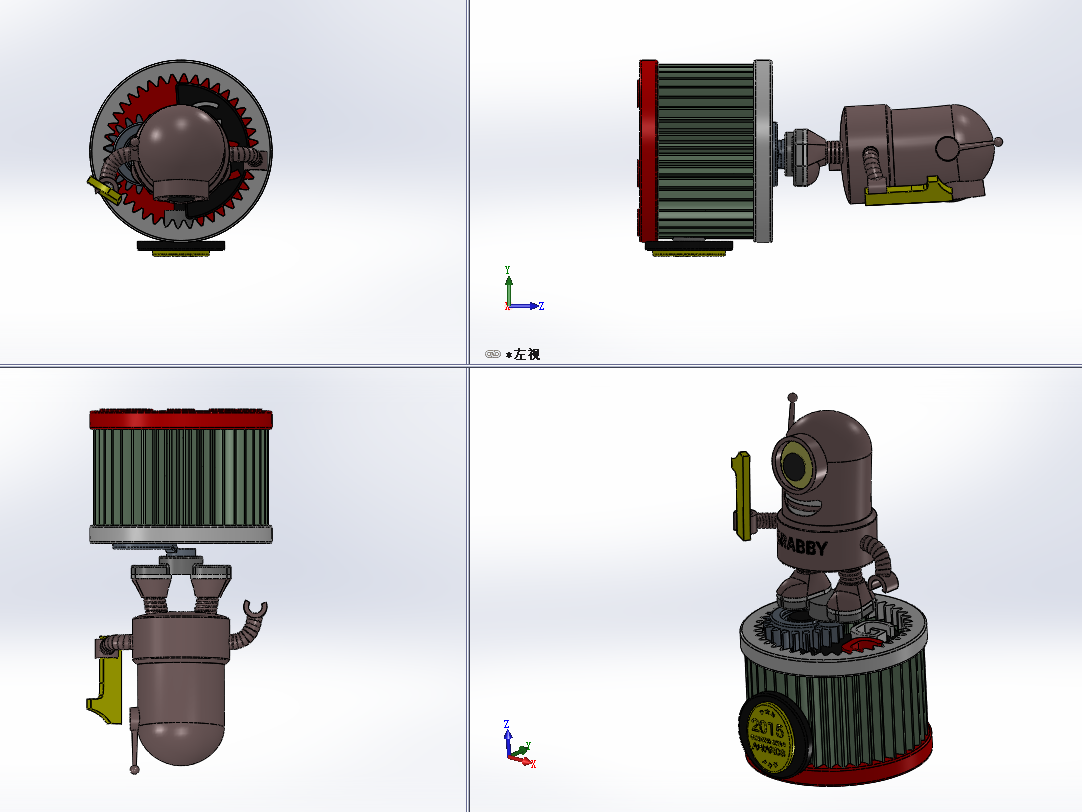The width and height of the screenshot is (1082, 812).
Task: Select the robot's yellow eye in the isometric view
Action: 796,467
